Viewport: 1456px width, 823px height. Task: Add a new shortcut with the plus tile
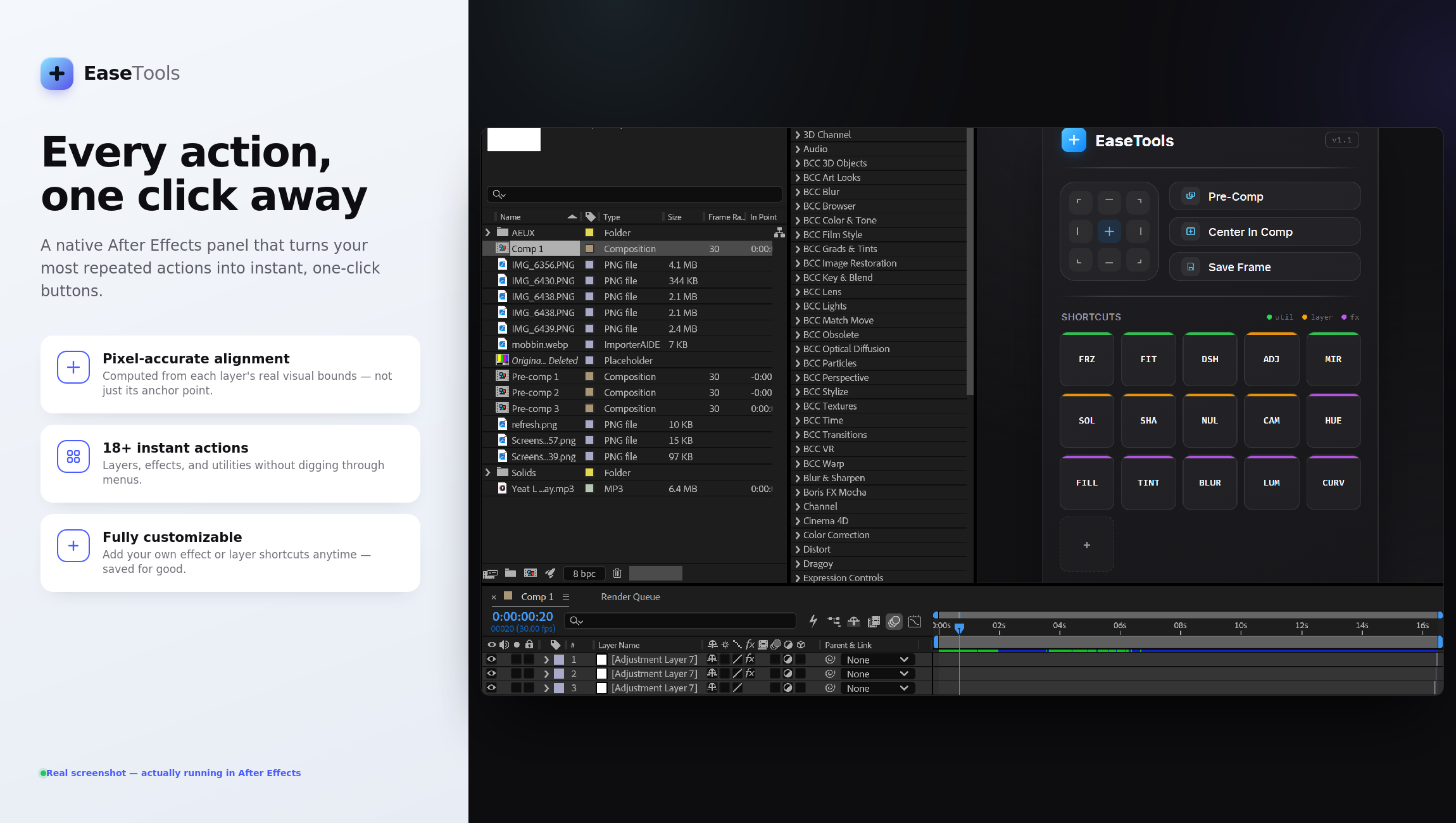tap(1087, 544)
